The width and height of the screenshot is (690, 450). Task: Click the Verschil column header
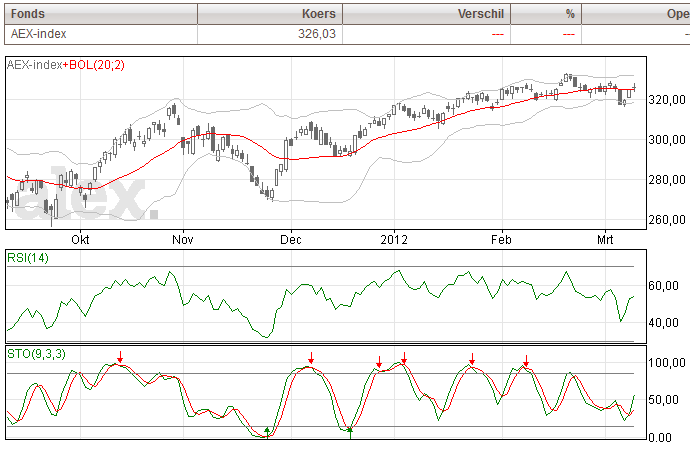426,14
